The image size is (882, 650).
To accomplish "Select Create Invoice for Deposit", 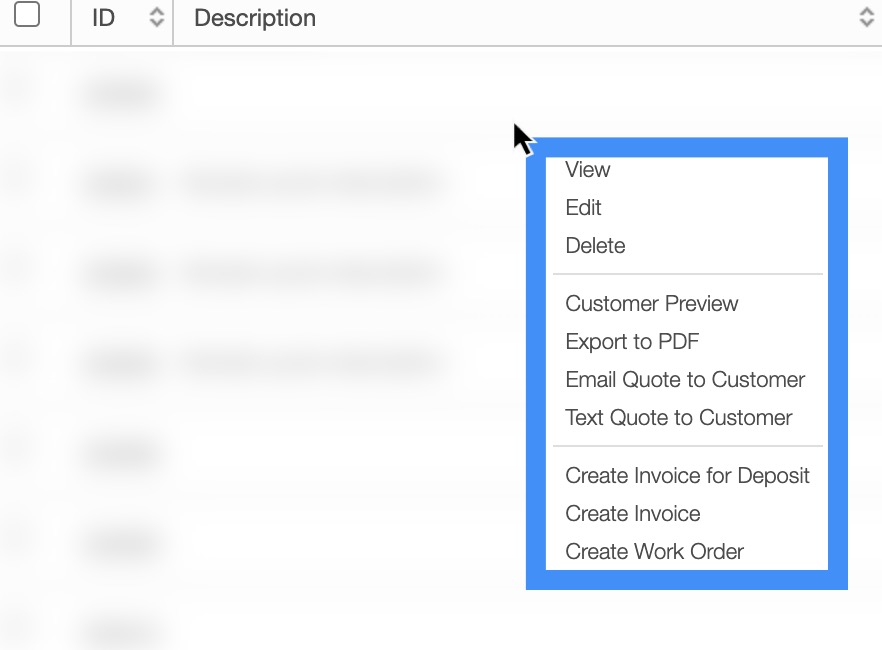I will pos(687,476).
